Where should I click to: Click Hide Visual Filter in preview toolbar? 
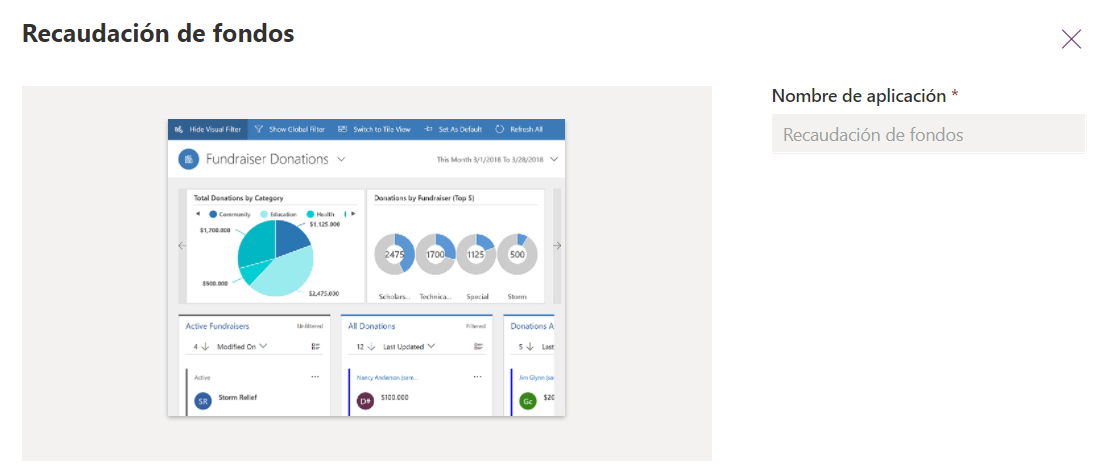pyautogui.click(x=208, y=129)
